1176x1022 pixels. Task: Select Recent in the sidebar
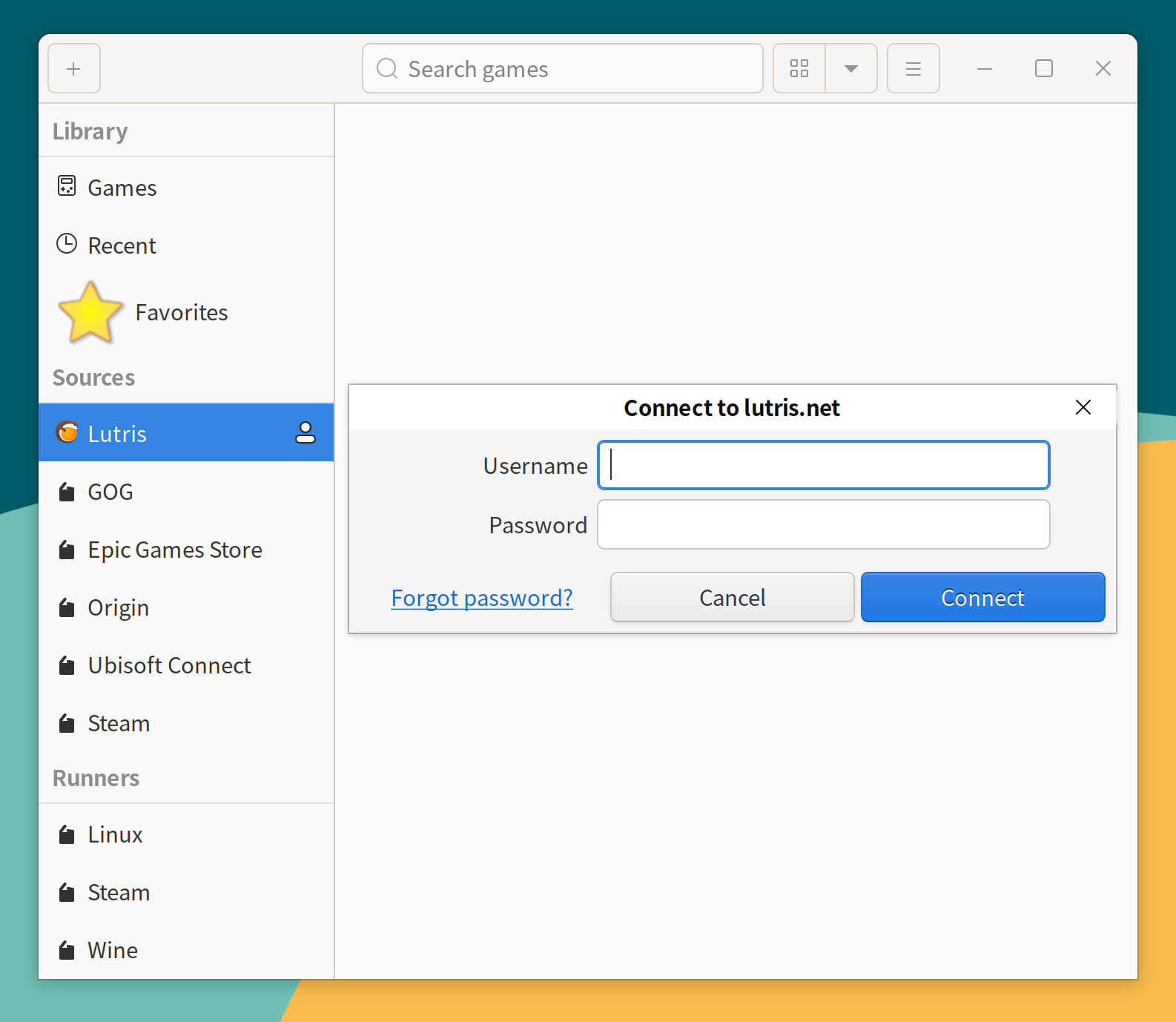coord(186,245)
